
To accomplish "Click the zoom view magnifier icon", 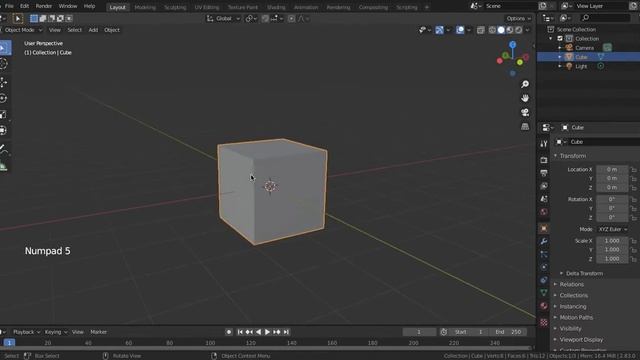I will pyautogui.click(x=525, y=84).
